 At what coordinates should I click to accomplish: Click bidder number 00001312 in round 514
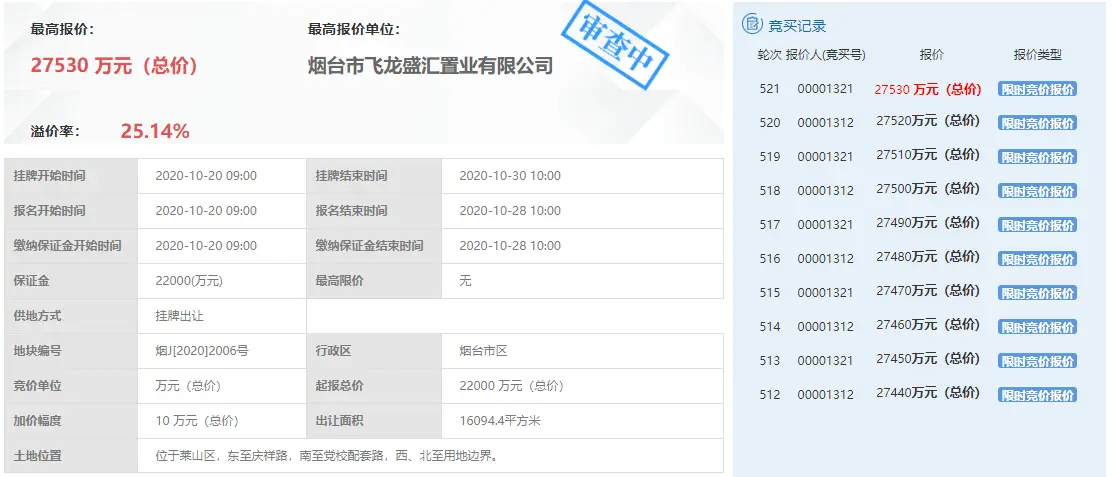(x=826, y=327)
